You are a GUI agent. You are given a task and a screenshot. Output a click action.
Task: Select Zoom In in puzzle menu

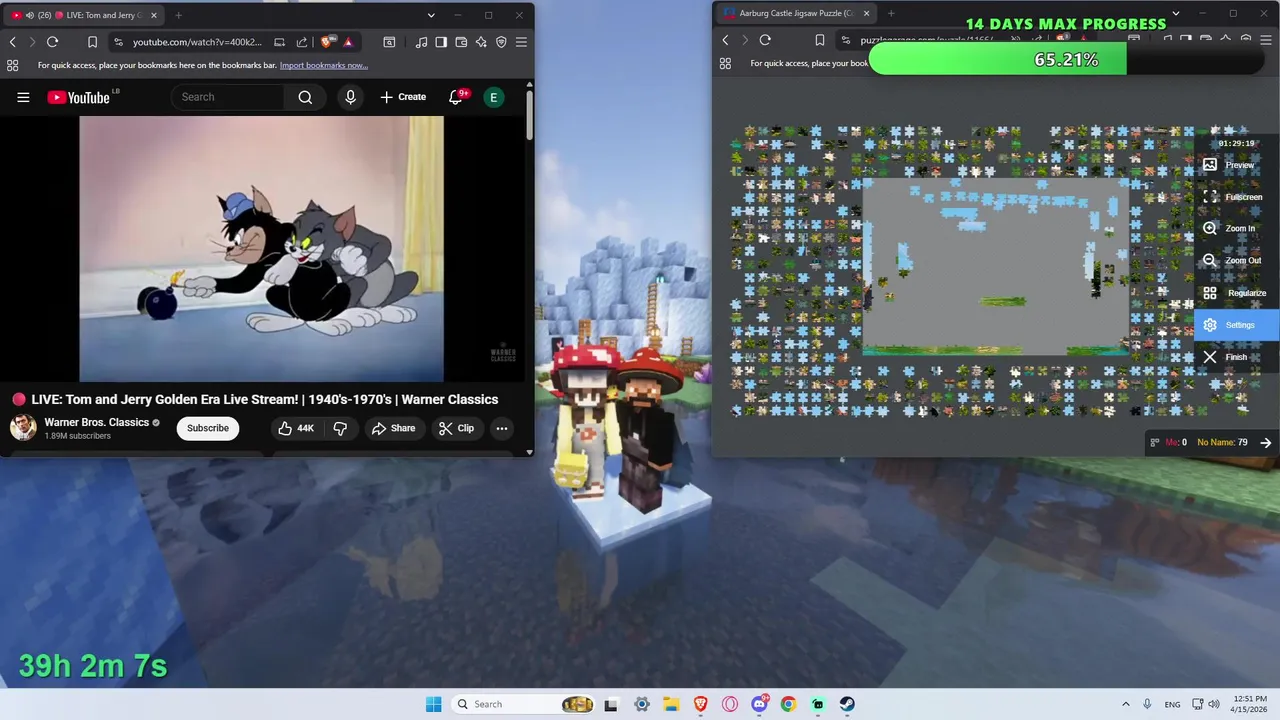(x=1236, y=228)
